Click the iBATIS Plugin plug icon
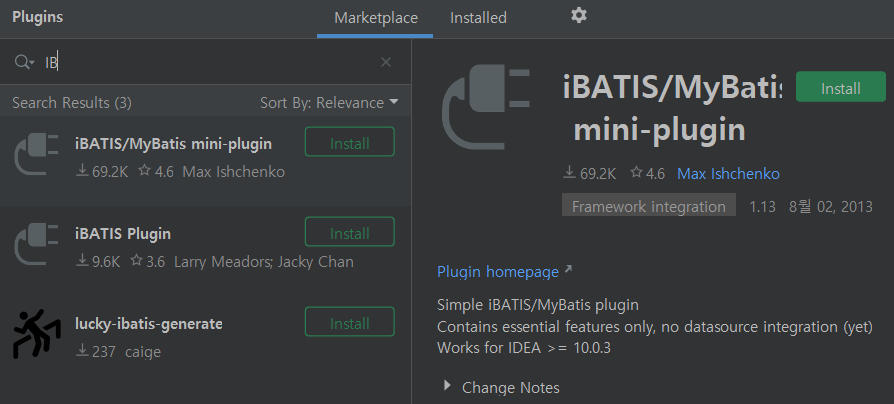Screen dimensions: 894x404 point(36,244)
